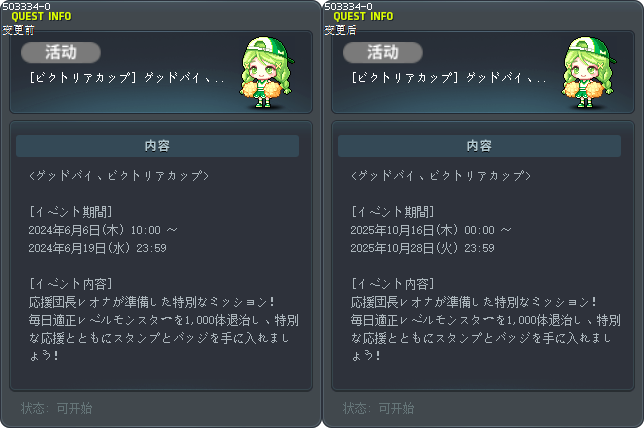644x428 pixels.
Task: Click the green-haired cheerleader in right panel
Action: pos(589,73)
